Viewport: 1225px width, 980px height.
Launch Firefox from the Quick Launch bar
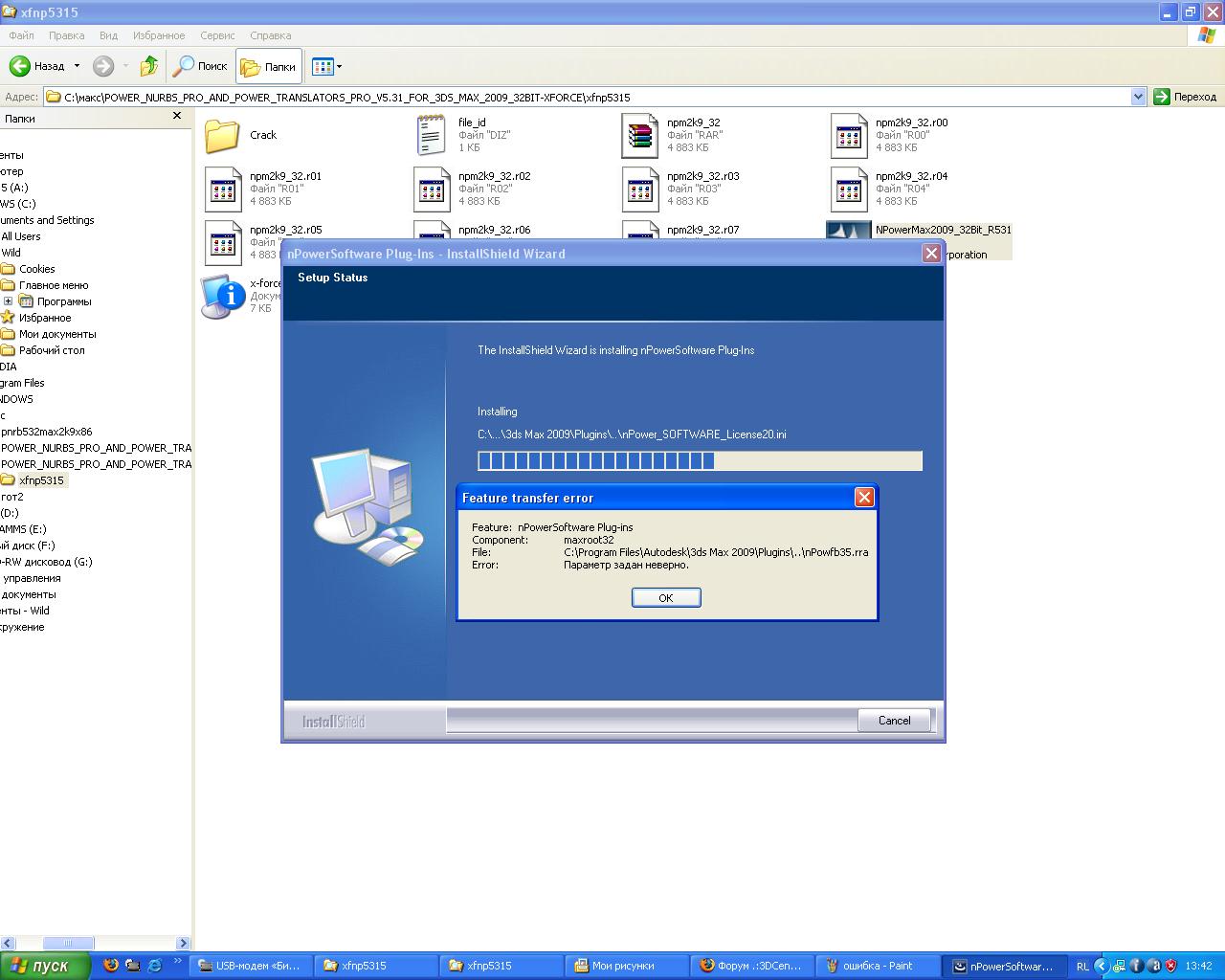pos(110,966)
